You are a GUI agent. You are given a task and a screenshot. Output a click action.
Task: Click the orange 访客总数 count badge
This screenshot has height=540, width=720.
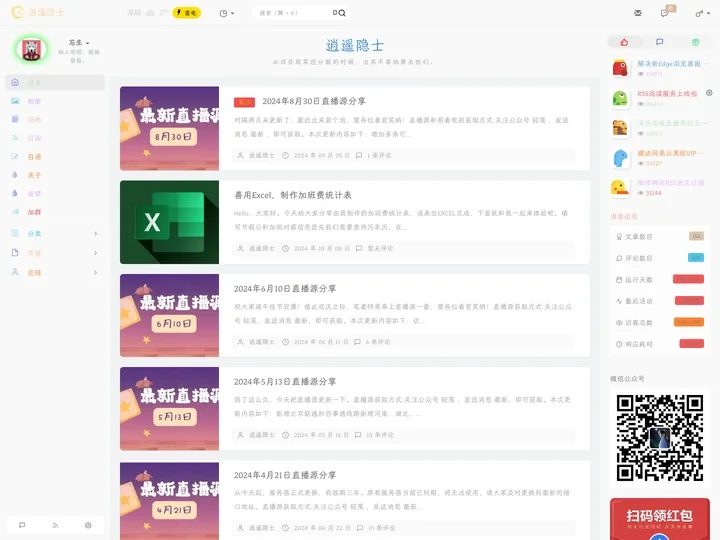click(x=689, y=322)
